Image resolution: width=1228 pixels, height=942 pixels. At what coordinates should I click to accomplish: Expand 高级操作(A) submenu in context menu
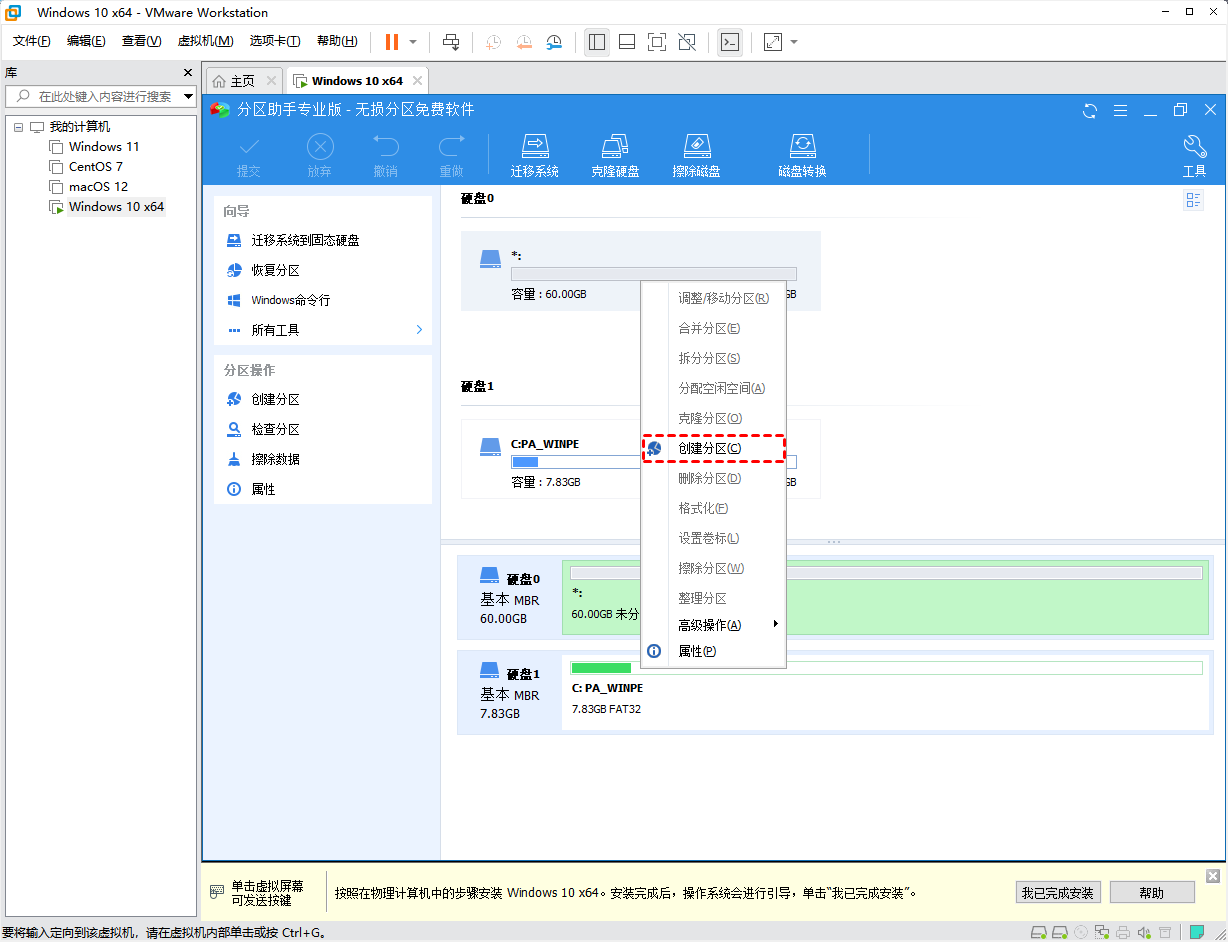click(713, 625)
